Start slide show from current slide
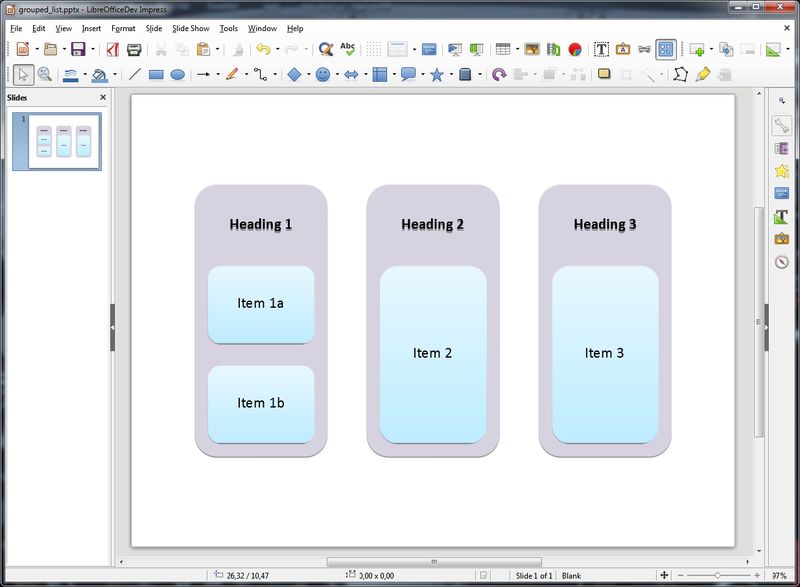 (x=476, y=49)
